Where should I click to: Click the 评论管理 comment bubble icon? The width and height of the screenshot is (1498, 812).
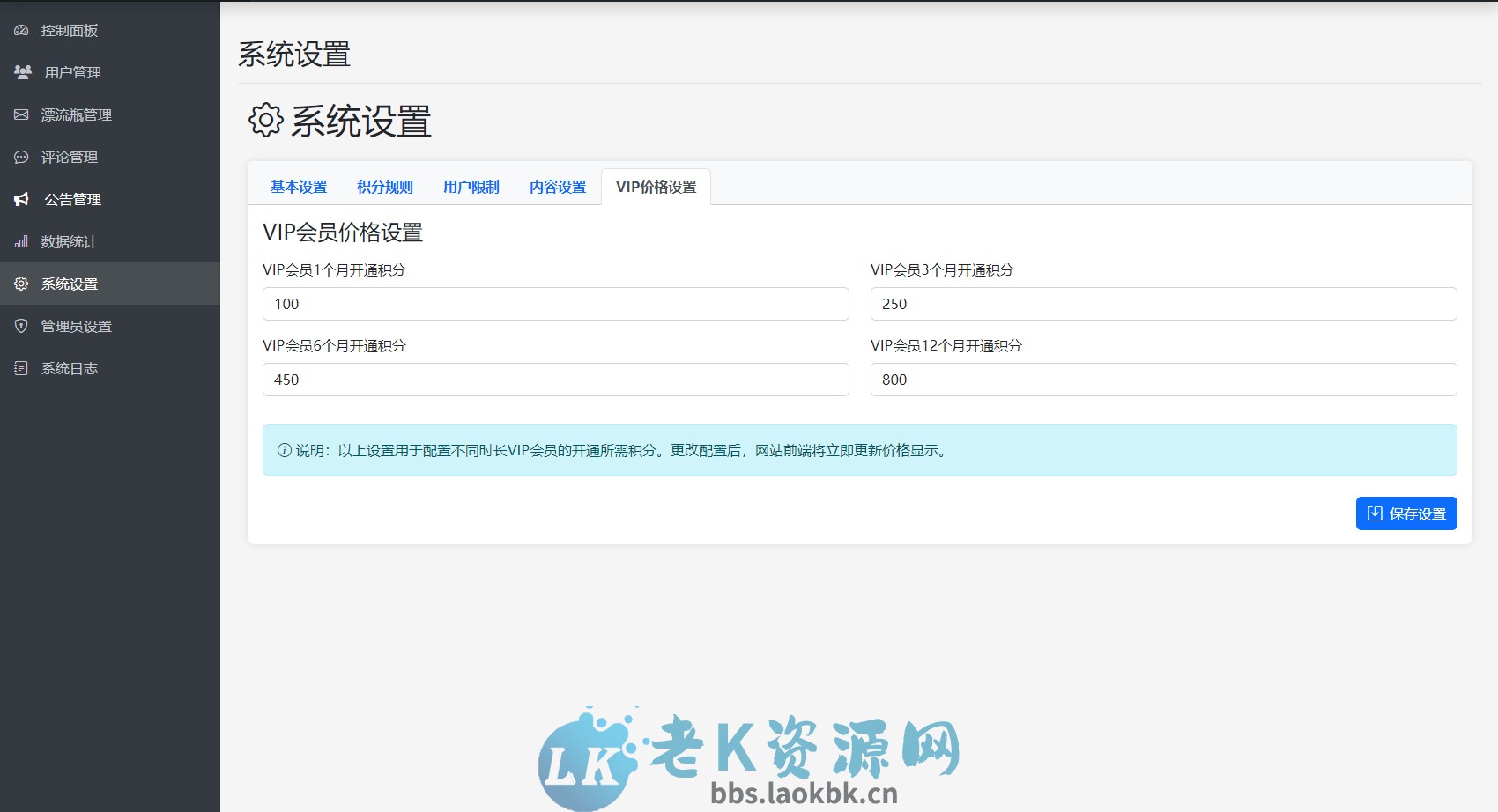pyautogui.click(x=21, y=157)
